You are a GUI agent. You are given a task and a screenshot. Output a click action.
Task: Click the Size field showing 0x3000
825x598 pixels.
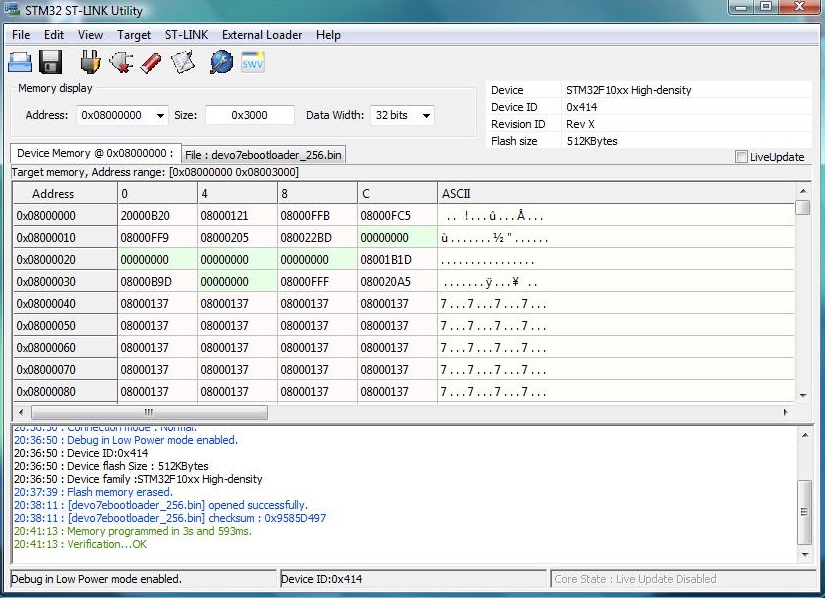tap(249, 115)
